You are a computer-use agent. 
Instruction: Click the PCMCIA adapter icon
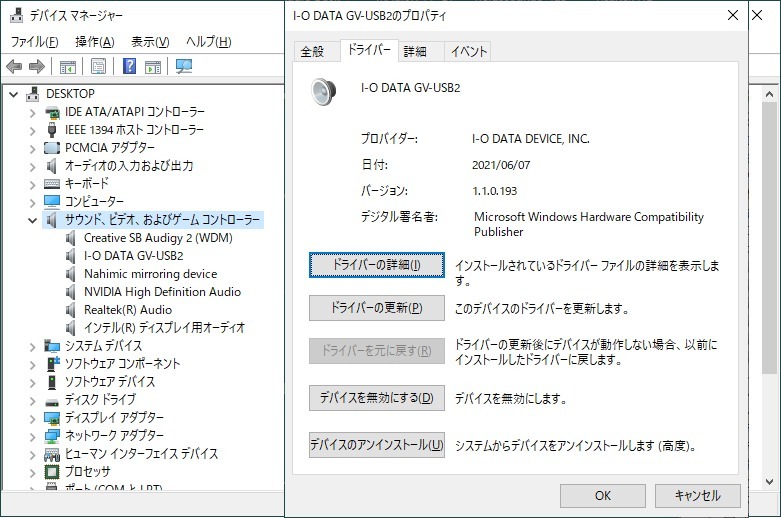52,148
